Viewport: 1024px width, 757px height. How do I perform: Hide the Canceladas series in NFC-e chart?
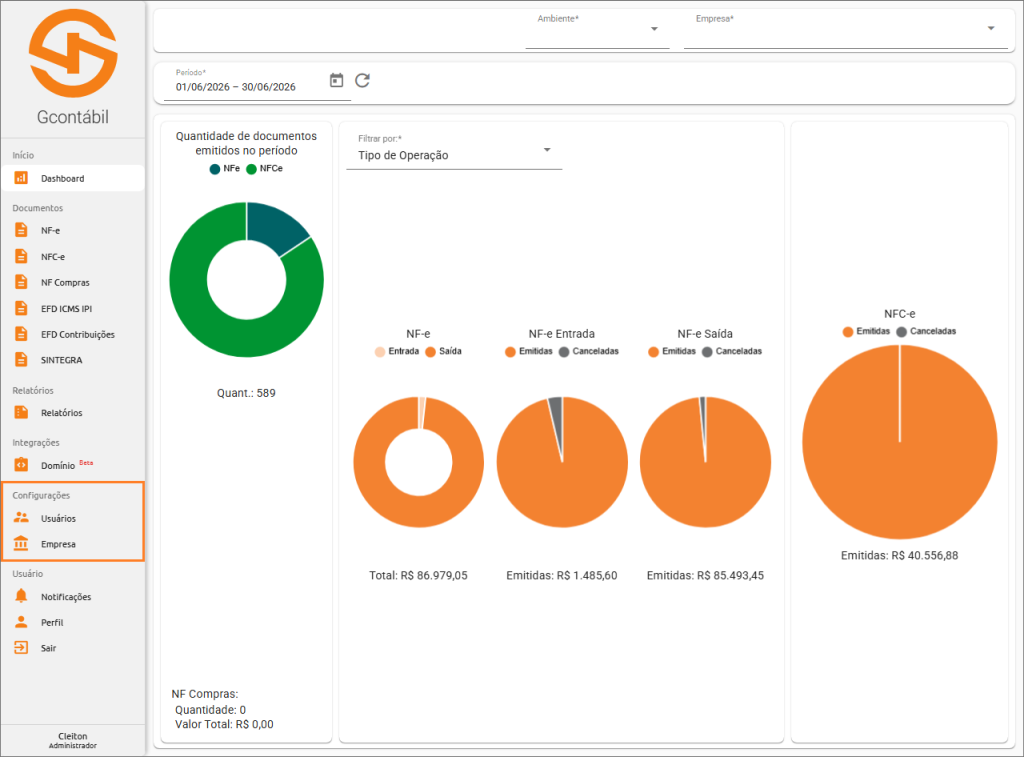click(926, 331)
